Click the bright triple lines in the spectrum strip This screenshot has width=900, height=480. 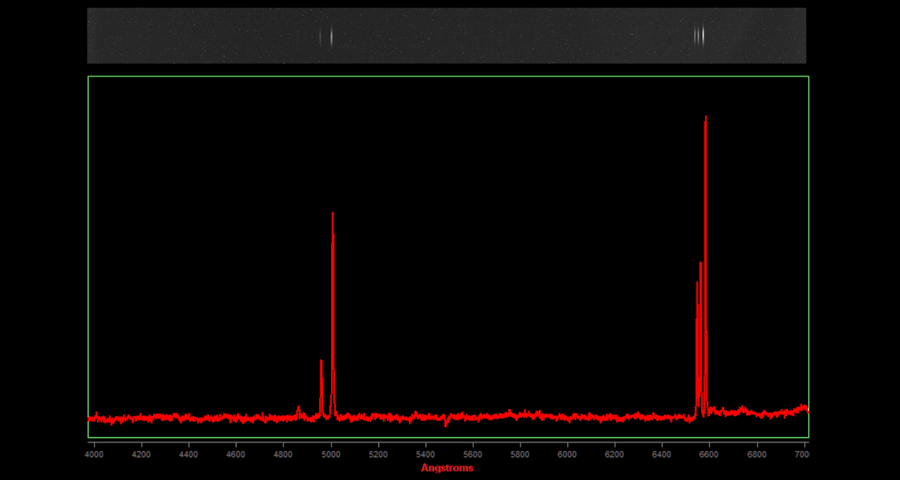[700, 36]
